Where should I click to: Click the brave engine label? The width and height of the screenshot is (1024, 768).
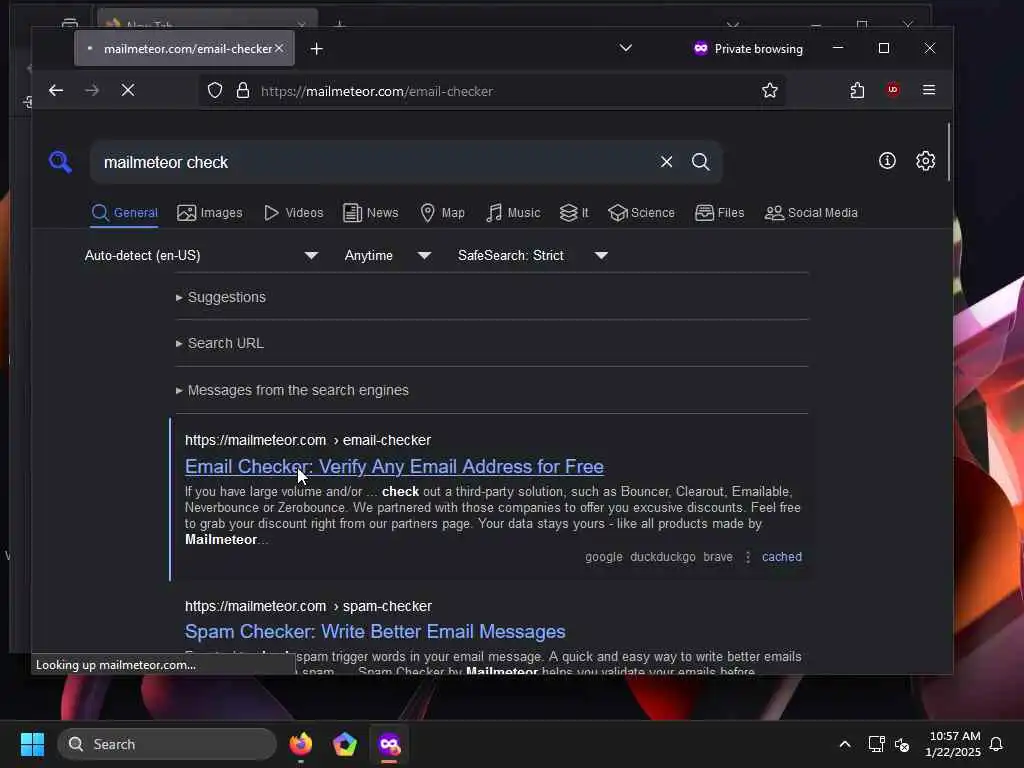point(718,557)
